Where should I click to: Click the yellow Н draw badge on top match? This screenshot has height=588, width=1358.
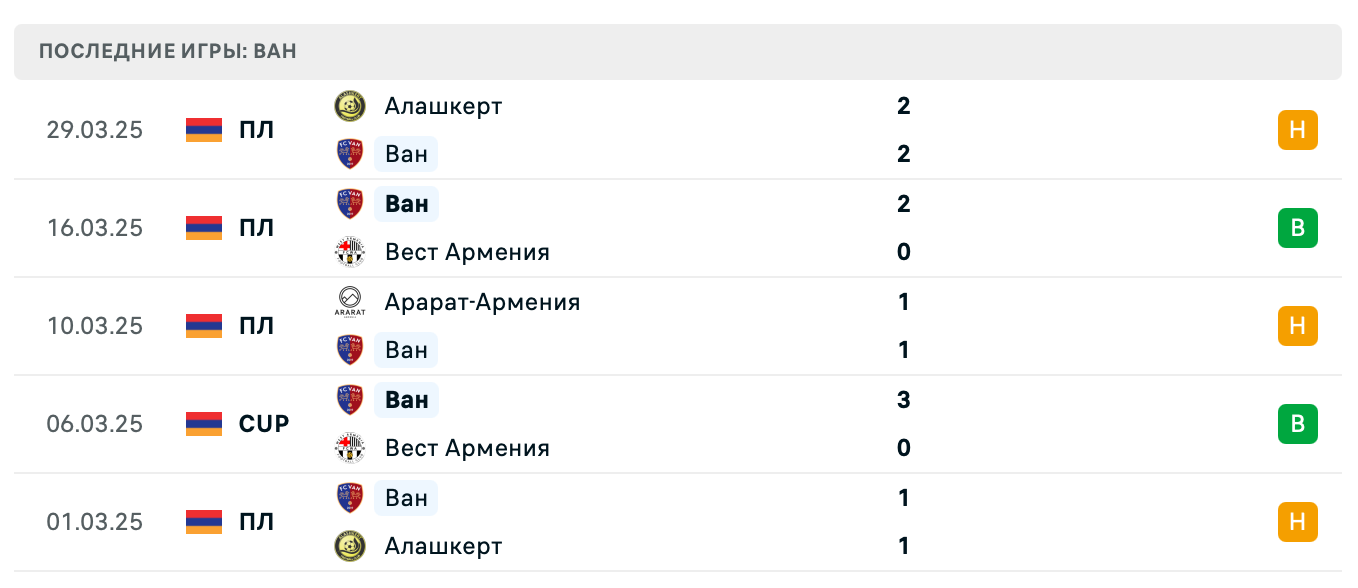(1298, 129)
